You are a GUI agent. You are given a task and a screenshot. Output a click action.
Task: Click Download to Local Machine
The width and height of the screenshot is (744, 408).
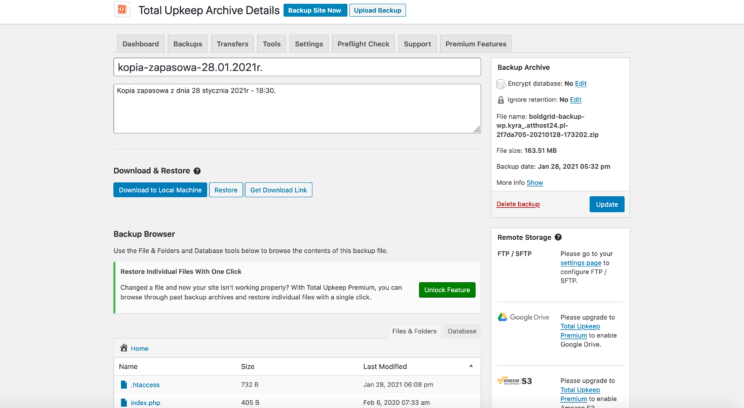(160, 190)
